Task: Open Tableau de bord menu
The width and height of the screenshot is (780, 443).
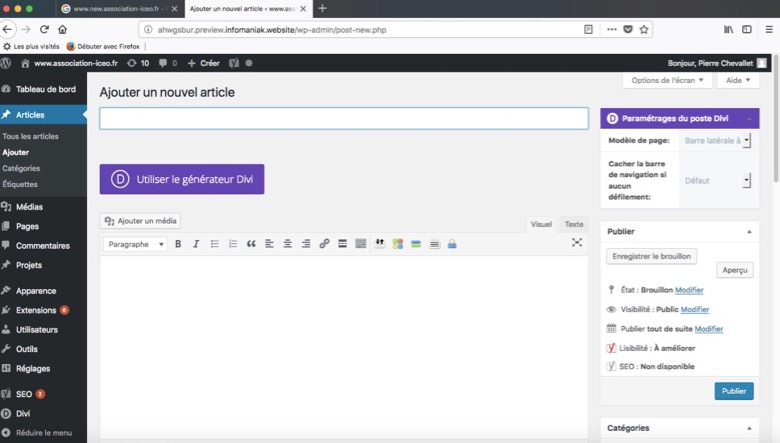Action: [x=43, y=89]
